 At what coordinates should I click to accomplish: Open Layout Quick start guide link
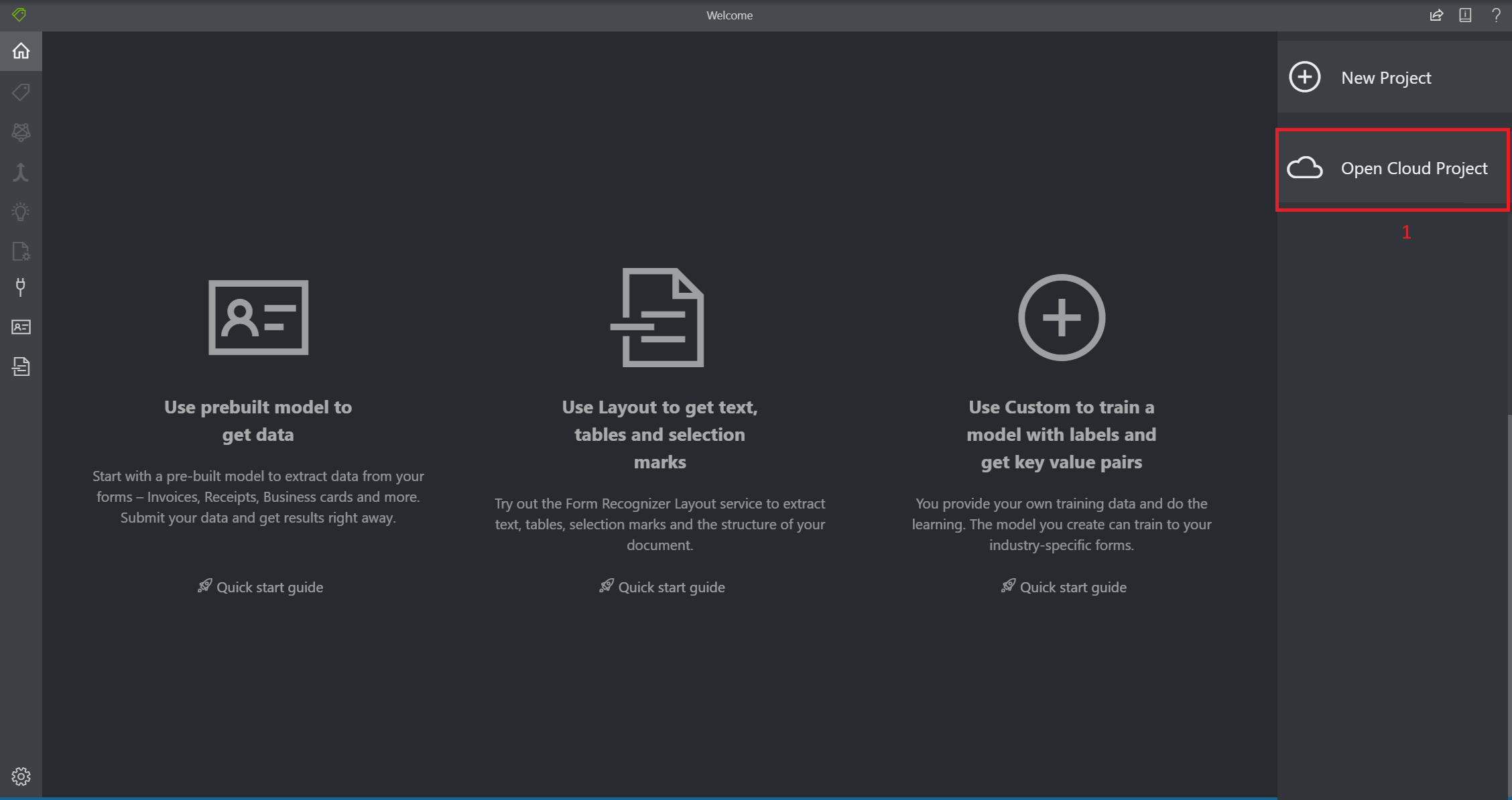tap(670, 587)
